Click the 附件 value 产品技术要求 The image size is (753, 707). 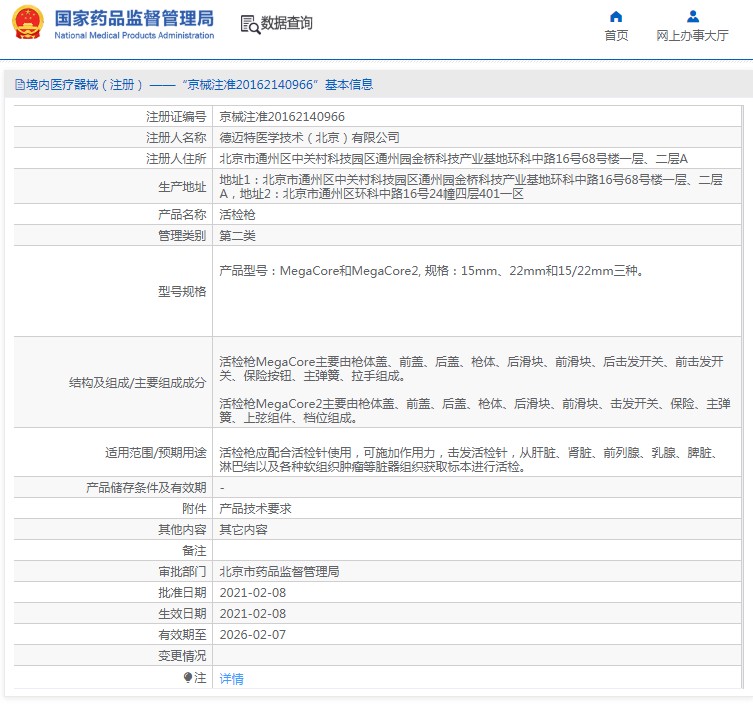click(x=255, y=508)
